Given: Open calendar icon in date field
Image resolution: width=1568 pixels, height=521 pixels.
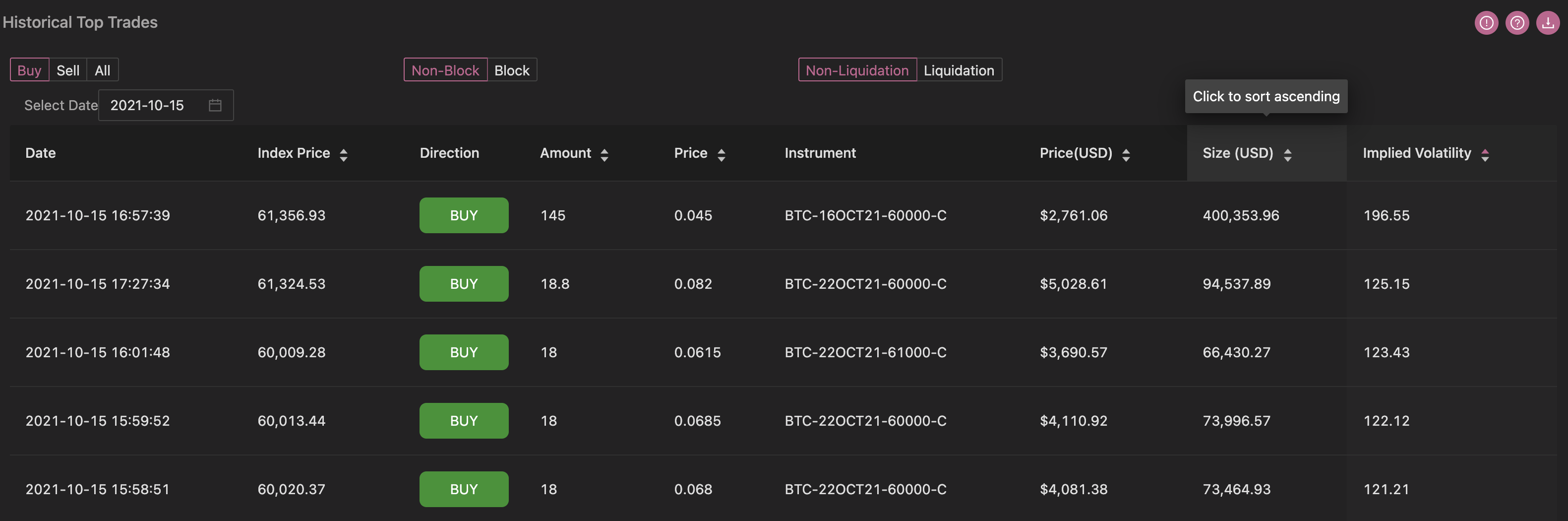Looking at the screenshot, I should [x=215, y=105].
